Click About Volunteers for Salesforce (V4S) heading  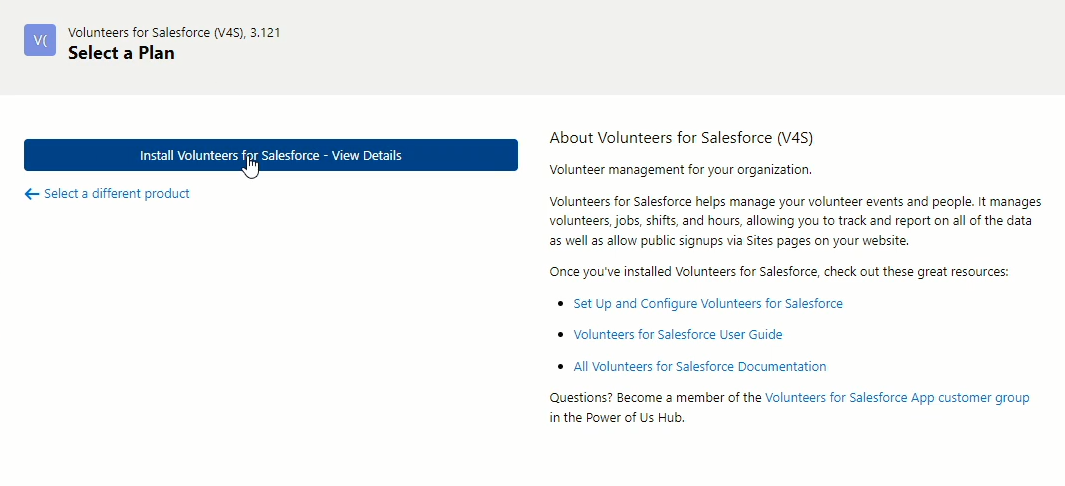pyautogui.click(x=681, y=138)
